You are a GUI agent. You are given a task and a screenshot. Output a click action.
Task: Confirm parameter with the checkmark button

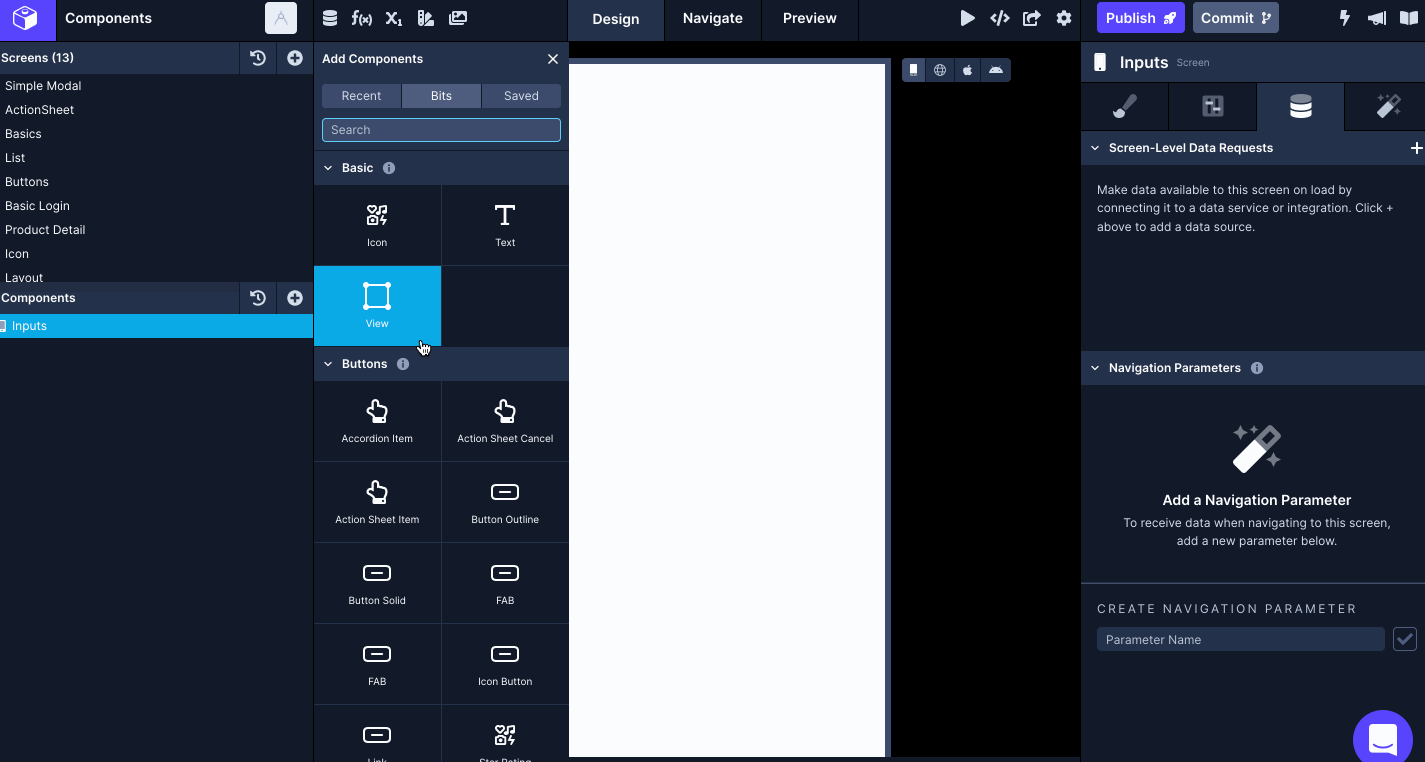1405,639
